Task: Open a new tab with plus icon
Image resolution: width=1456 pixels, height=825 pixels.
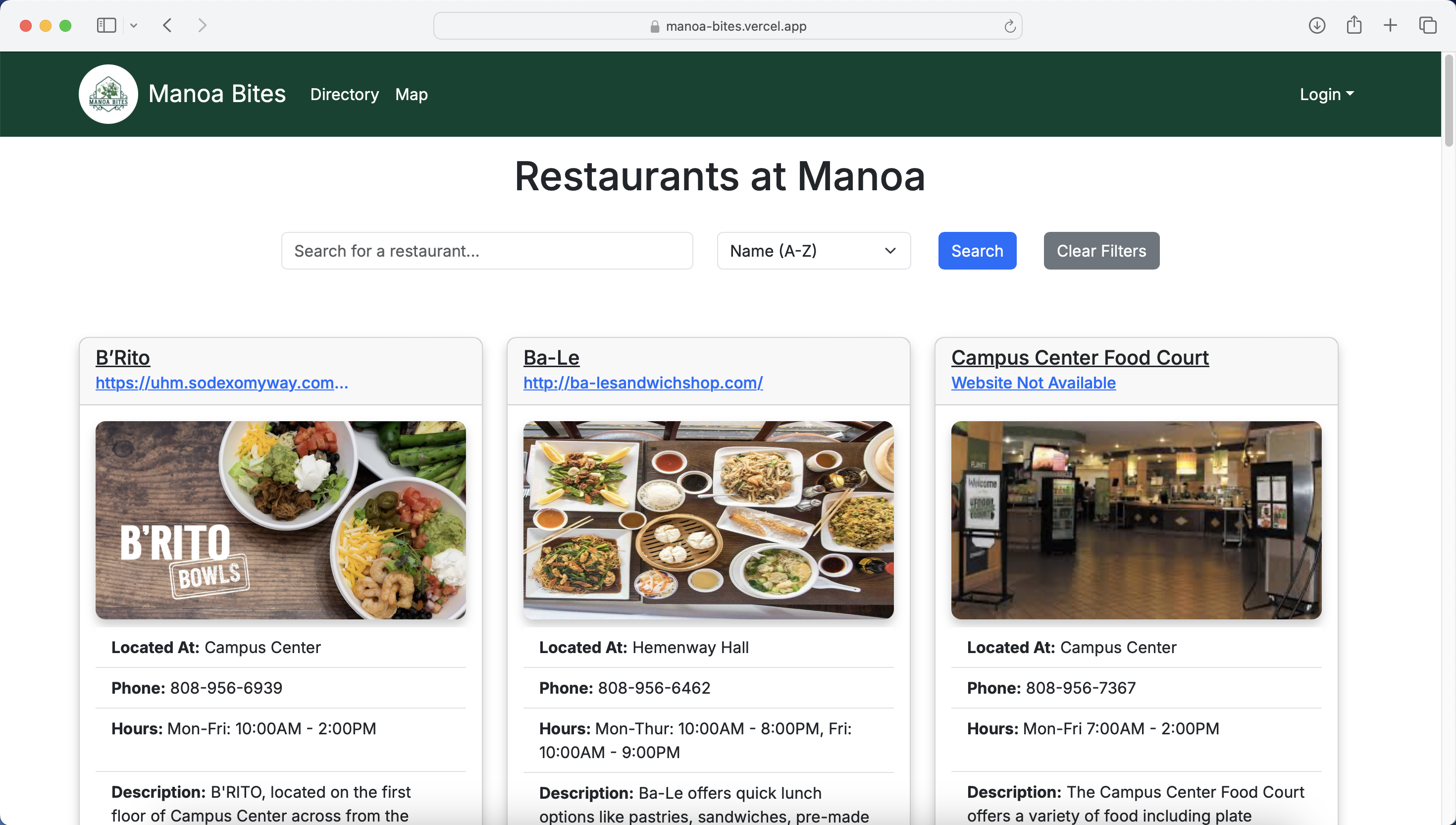Action: coord(1390,25)
